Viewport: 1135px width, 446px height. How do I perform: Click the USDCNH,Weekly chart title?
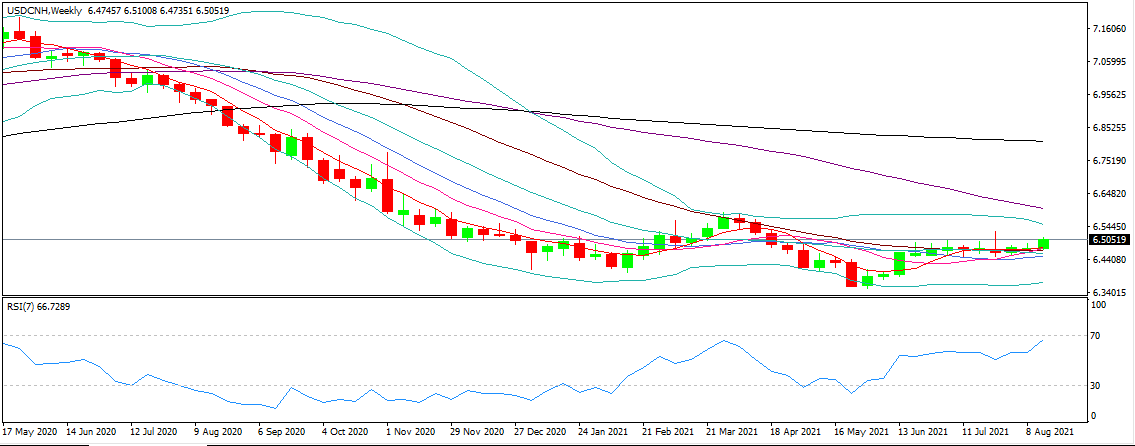pyautogui.click(x=42, y=10)
